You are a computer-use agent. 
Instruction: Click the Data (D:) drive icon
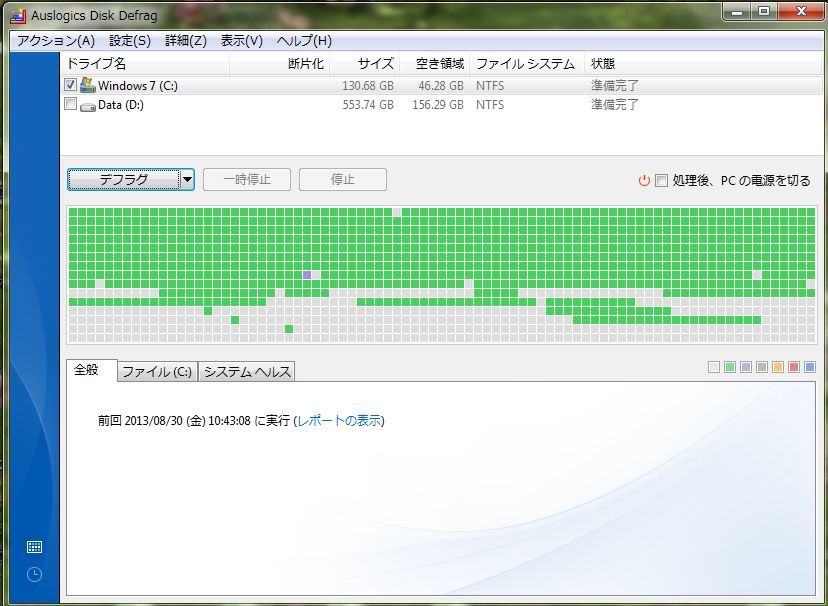[87, 105]
